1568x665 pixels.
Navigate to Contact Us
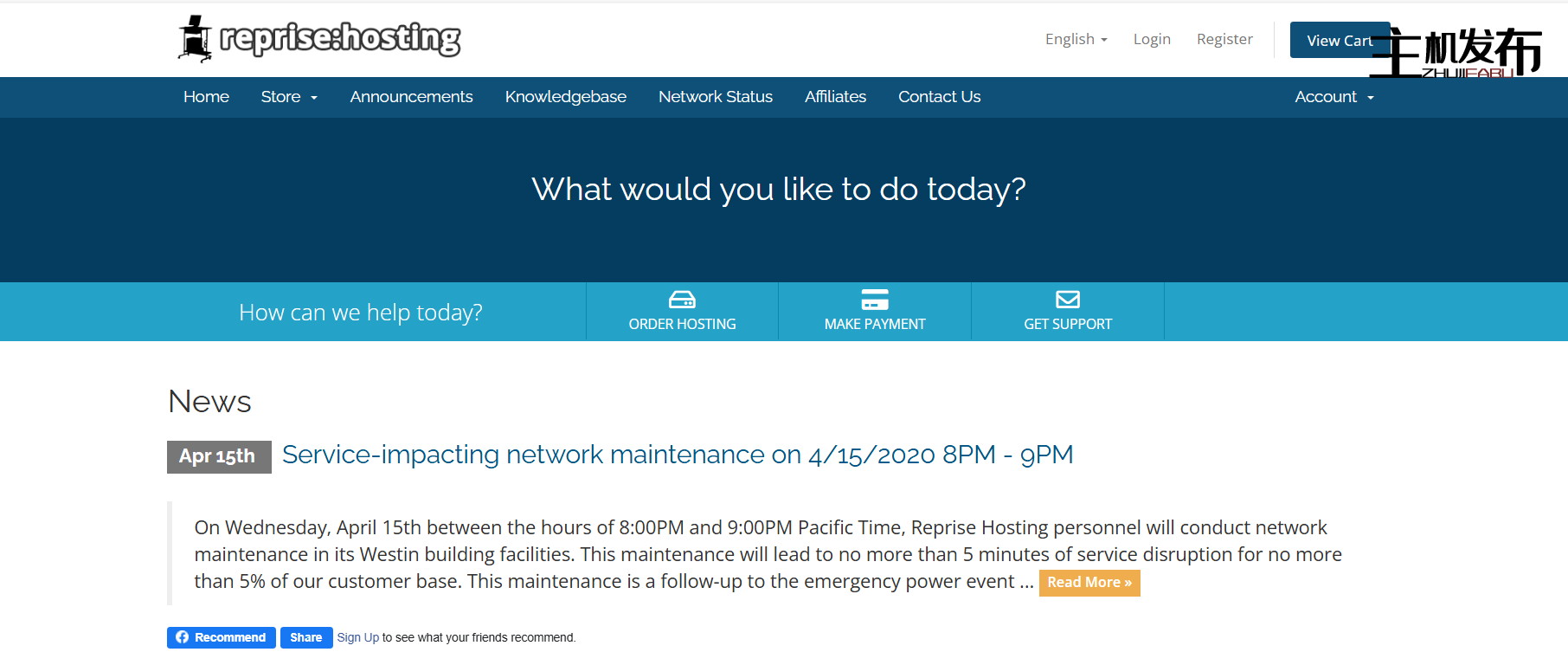click(939, 97)
